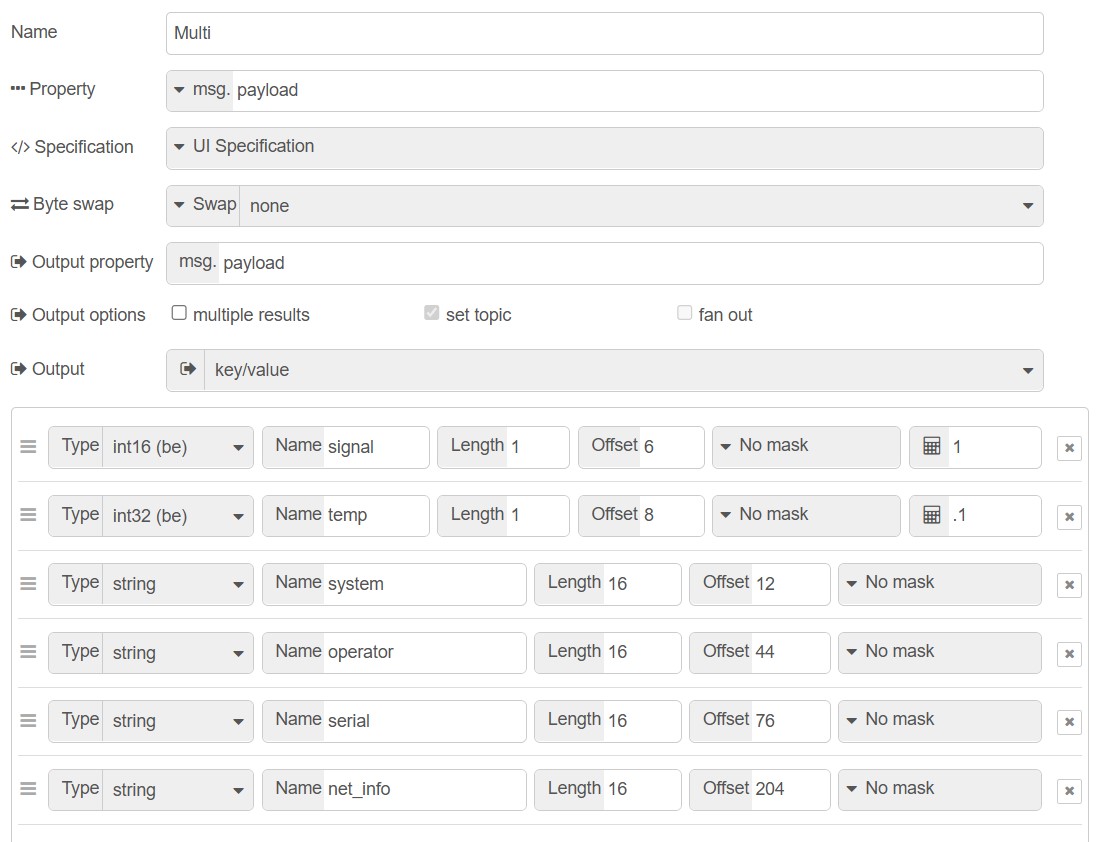Change the int16 (be) Type dropdown
Screen dimensions: 1100x842
point(176,447)
